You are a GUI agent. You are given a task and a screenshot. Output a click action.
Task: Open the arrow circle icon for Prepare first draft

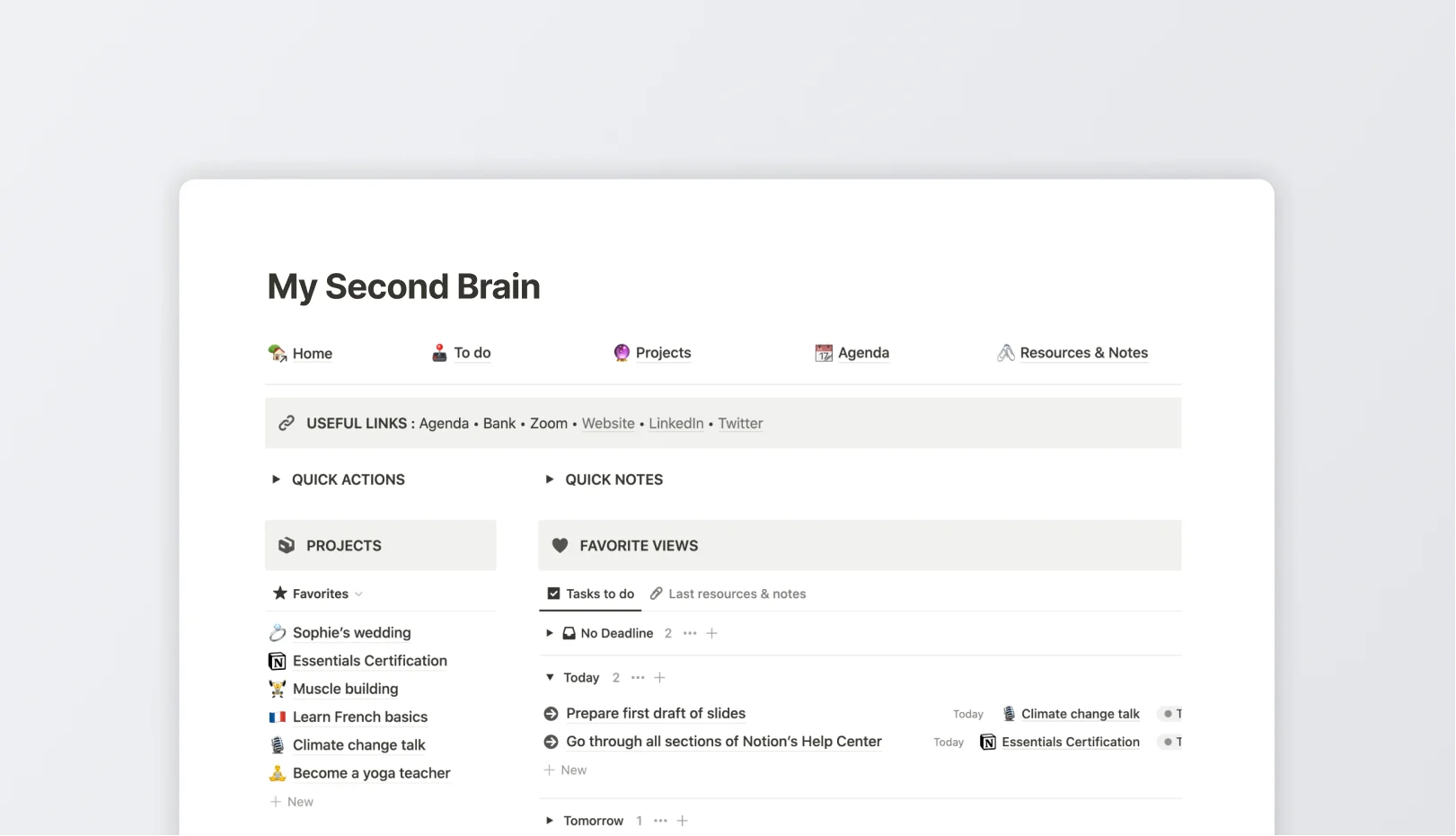[x=550, y=713]
